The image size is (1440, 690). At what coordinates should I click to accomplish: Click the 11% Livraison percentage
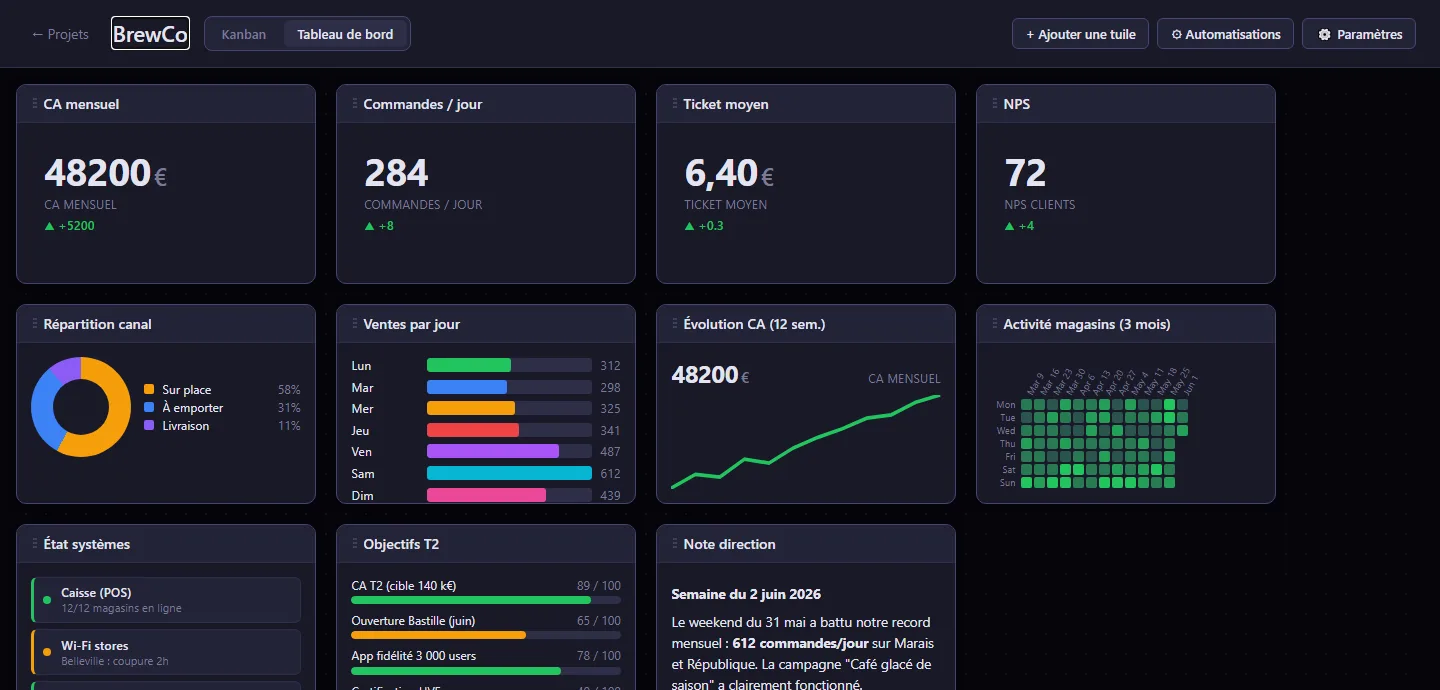[x=289, y=426]
